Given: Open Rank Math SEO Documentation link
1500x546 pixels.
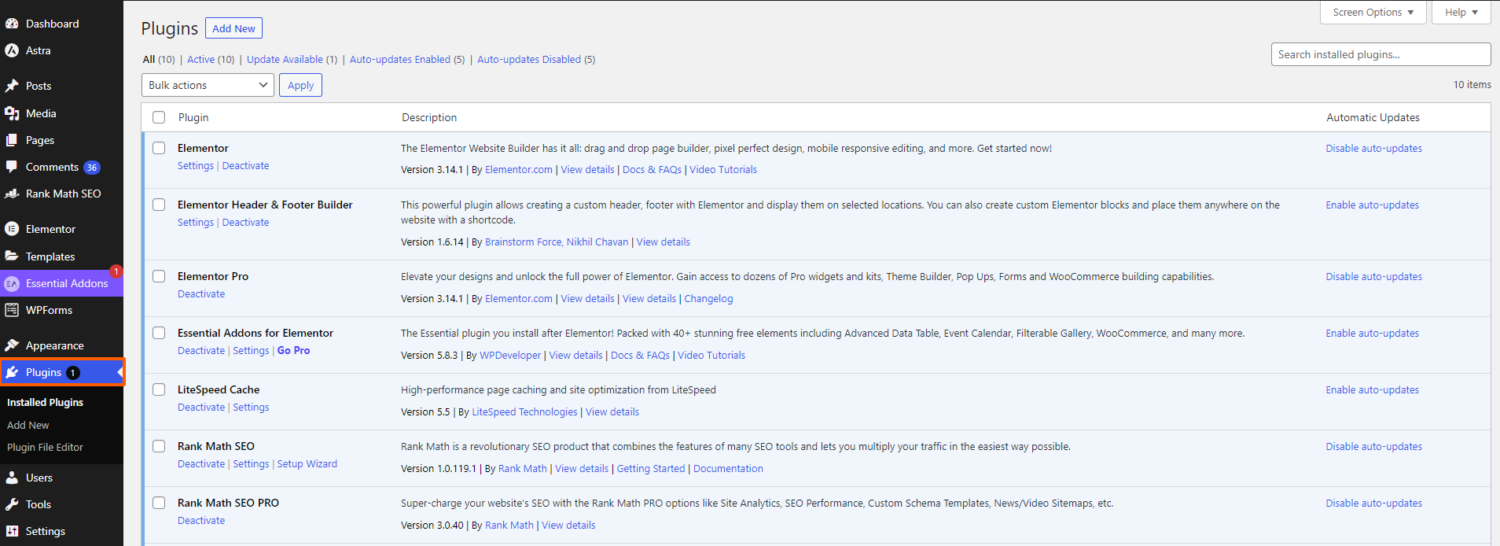Looking at the screenshot, I should click(728, 469).
